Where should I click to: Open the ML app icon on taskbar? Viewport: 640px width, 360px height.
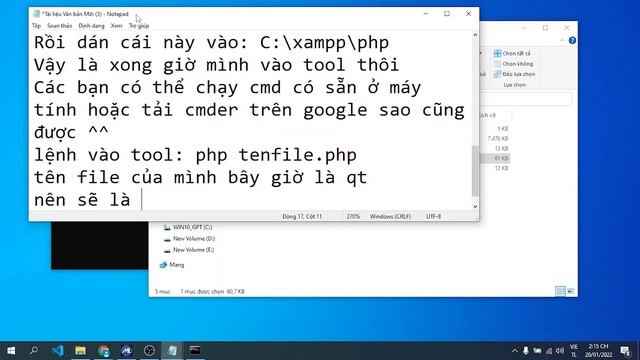pos(126,351)
